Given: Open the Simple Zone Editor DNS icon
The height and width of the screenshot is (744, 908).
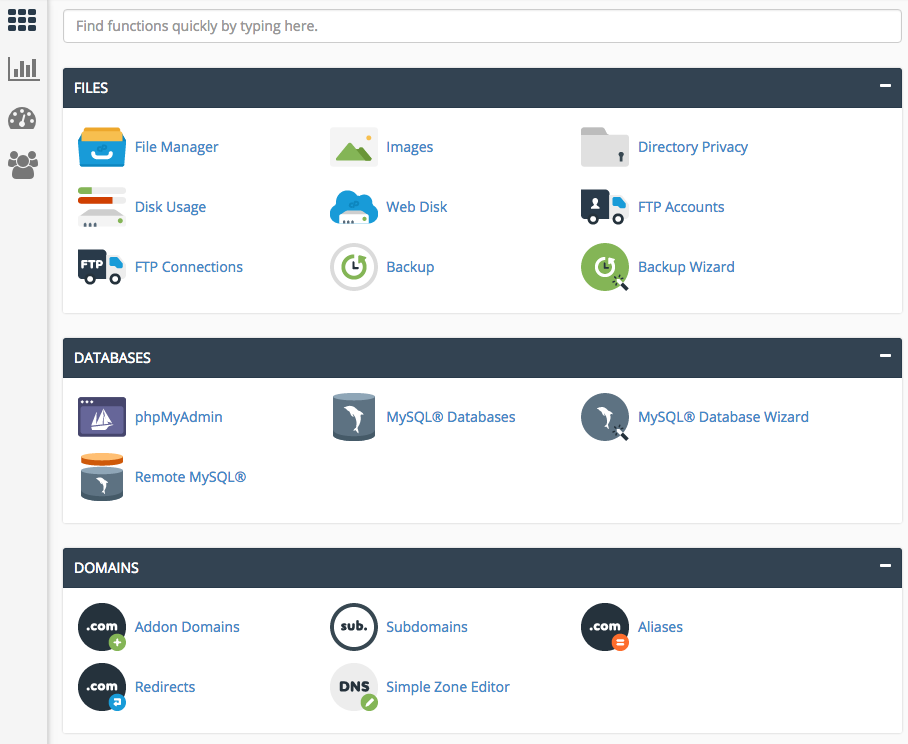Looking at the screenshot, I should click(353, 687).
